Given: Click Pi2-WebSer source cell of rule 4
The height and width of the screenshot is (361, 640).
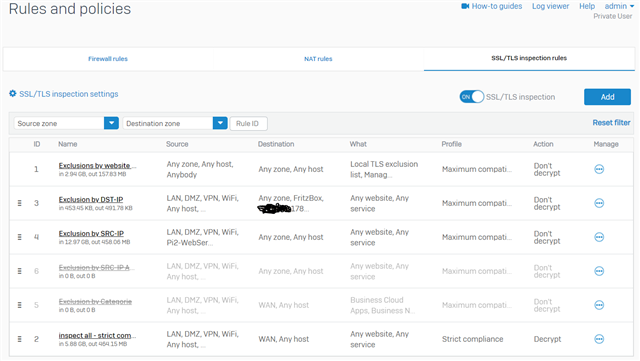Looking at the screenshot, I should [202, 237].
